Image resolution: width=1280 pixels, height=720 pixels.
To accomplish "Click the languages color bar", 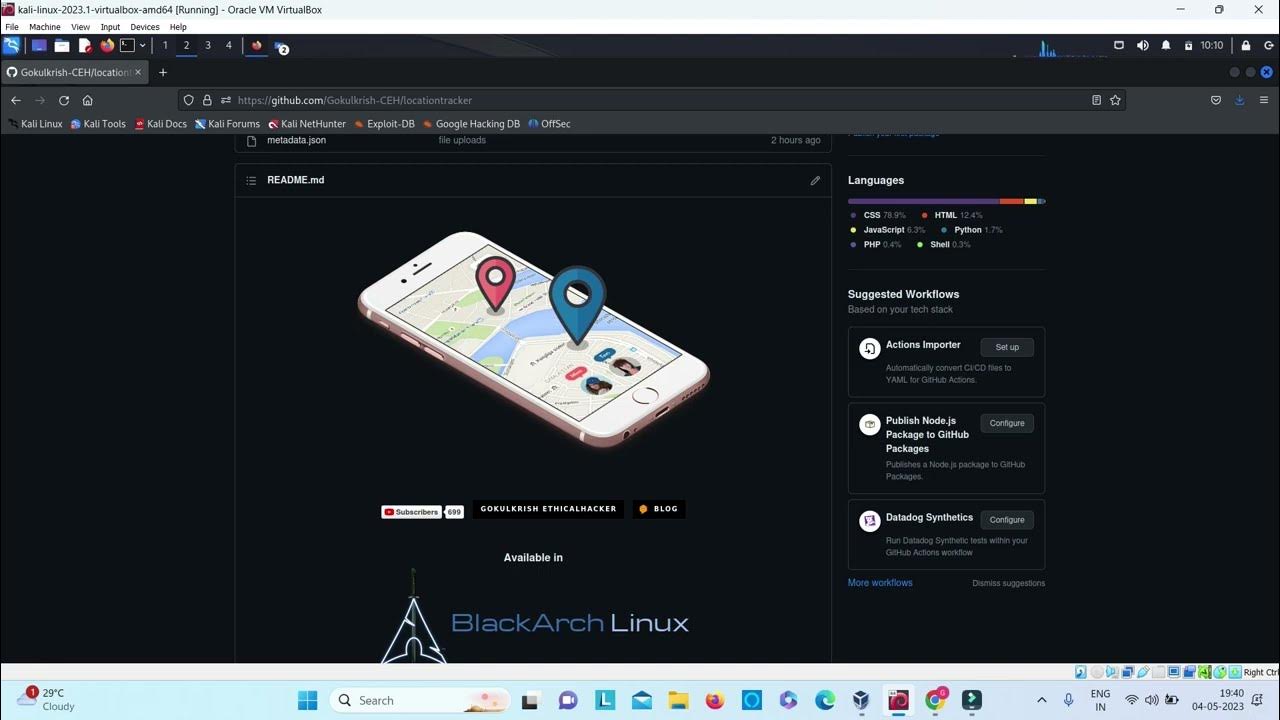I will (x=946, y=201).
